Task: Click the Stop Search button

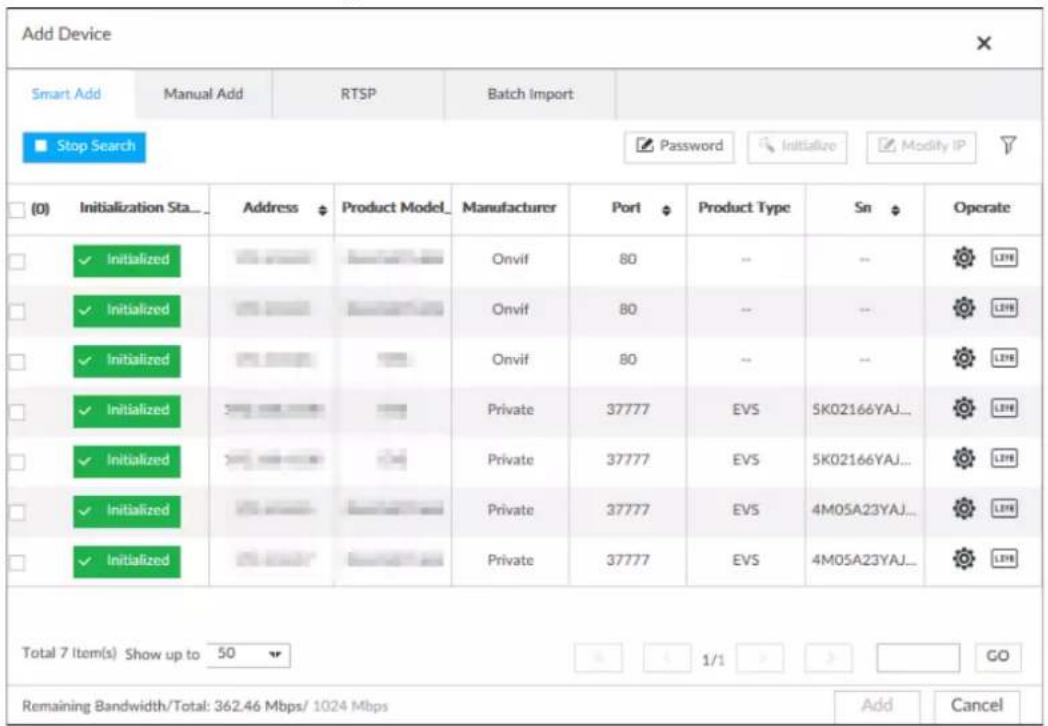Action: tap(84, 146)
